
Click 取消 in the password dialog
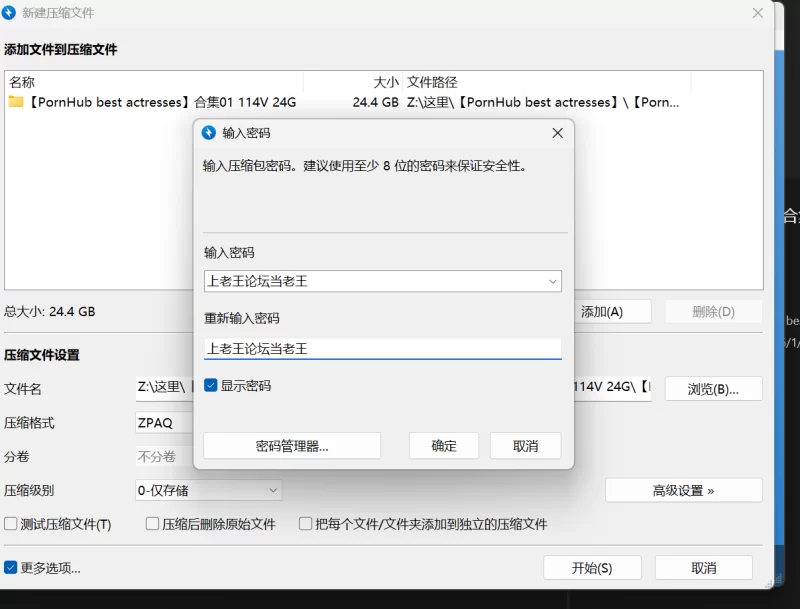coord(526,446)
